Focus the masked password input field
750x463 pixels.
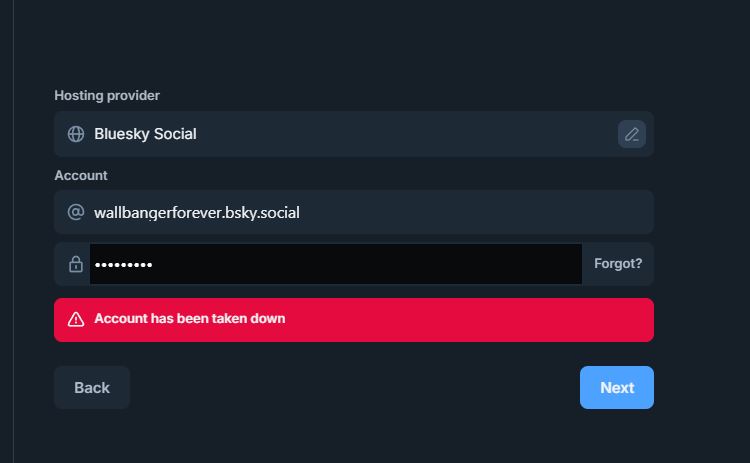click(x=335, y=264)
